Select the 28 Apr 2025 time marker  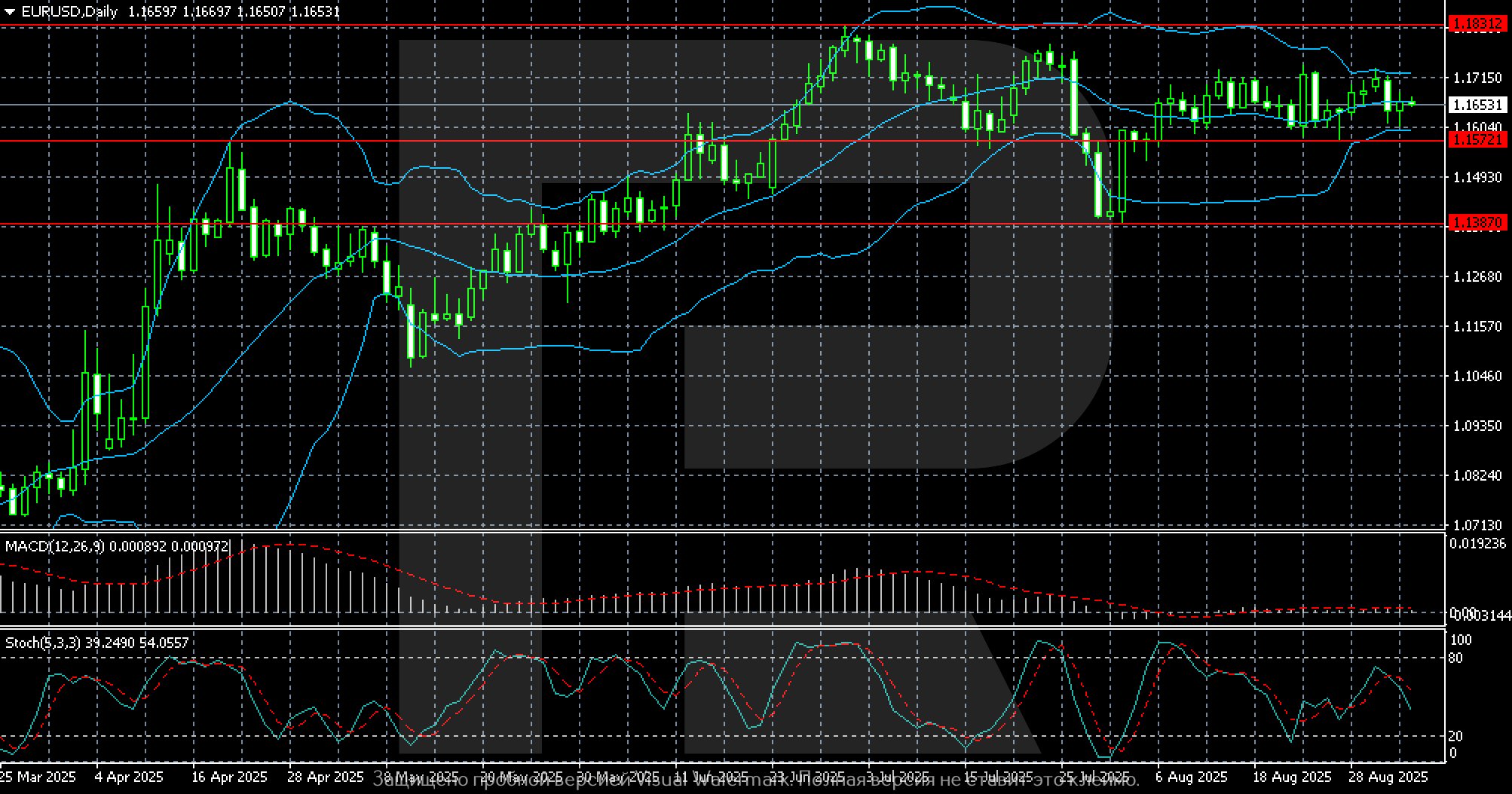click(326, 777)
